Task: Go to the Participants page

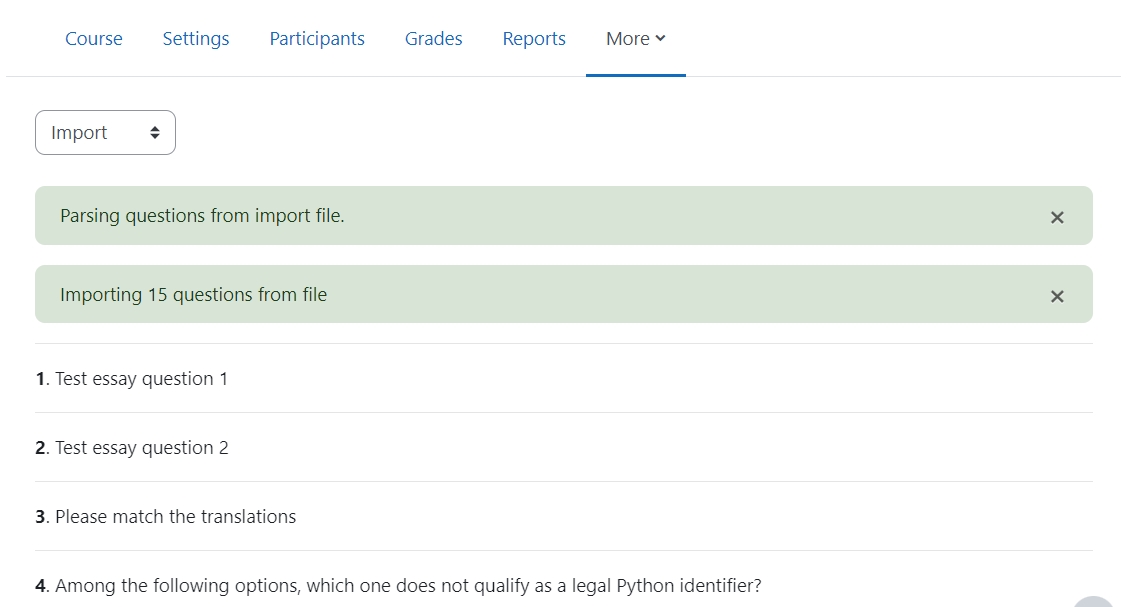Action: pos(316,38)
